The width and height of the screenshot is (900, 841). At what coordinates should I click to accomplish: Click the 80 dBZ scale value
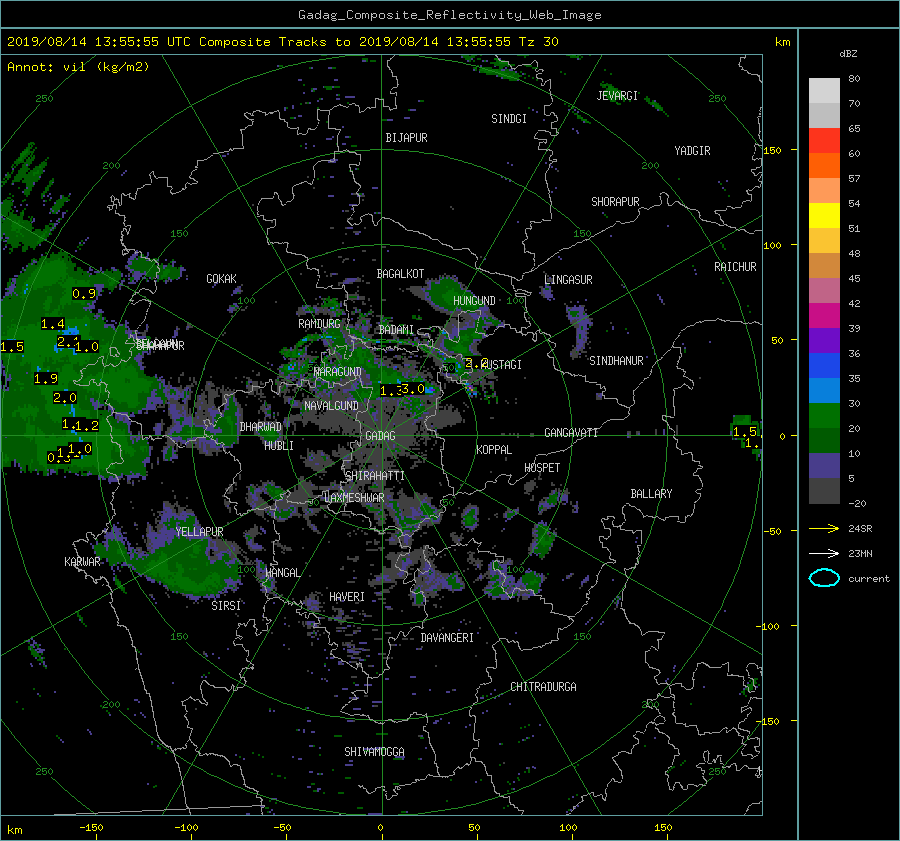pos(854,79)
